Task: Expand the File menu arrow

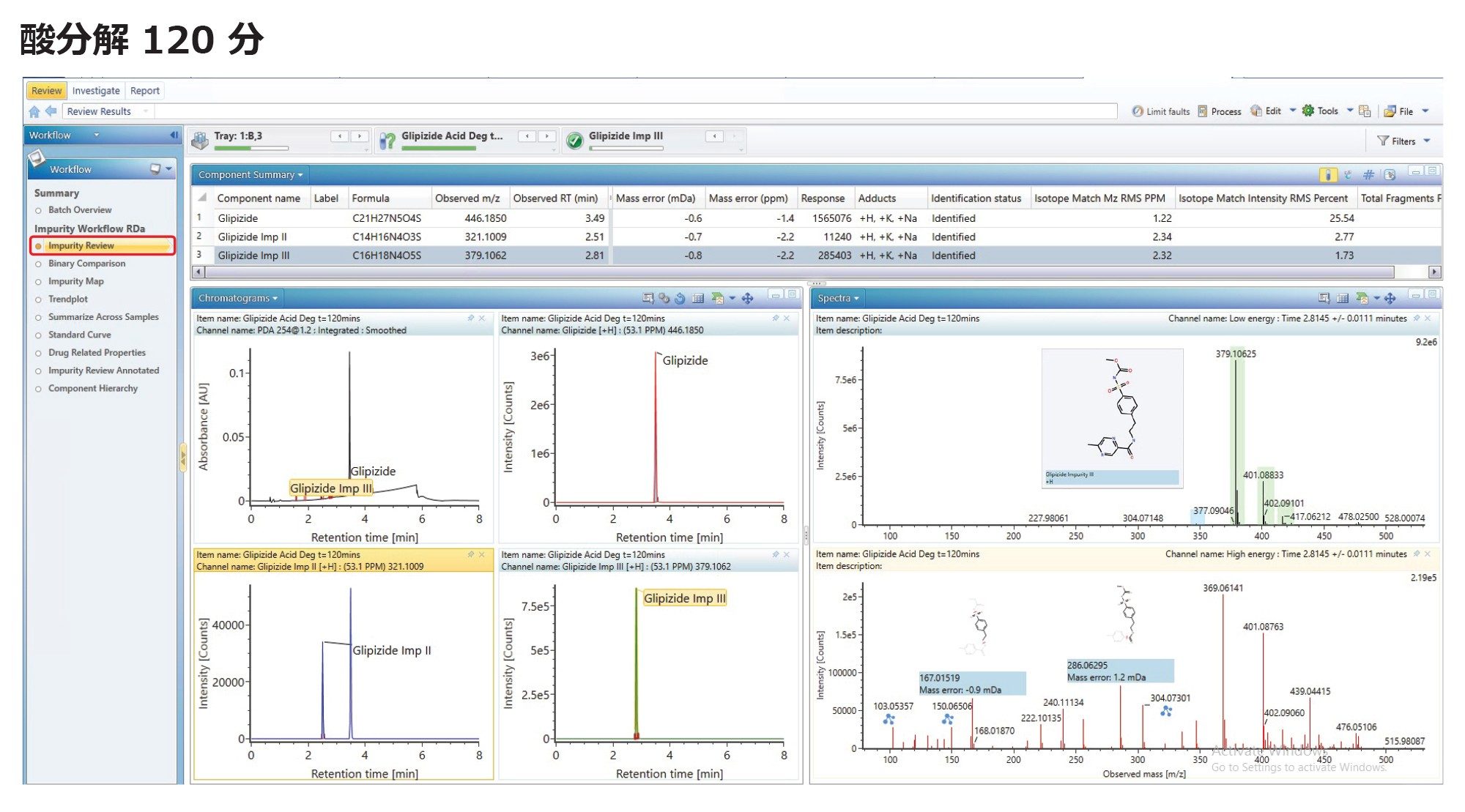Action: point(1425,111)
